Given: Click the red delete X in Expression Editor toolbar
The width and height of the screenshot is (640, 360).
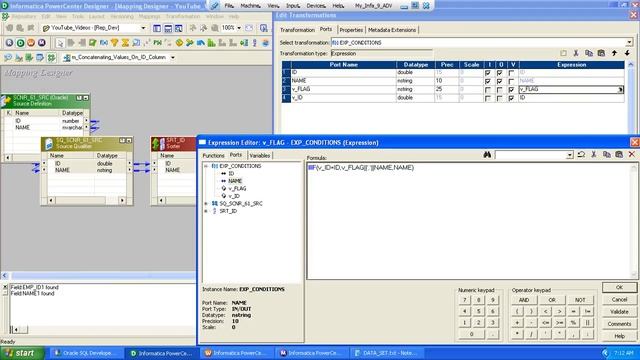Looking at the screenshot, I should pos(632,155).
